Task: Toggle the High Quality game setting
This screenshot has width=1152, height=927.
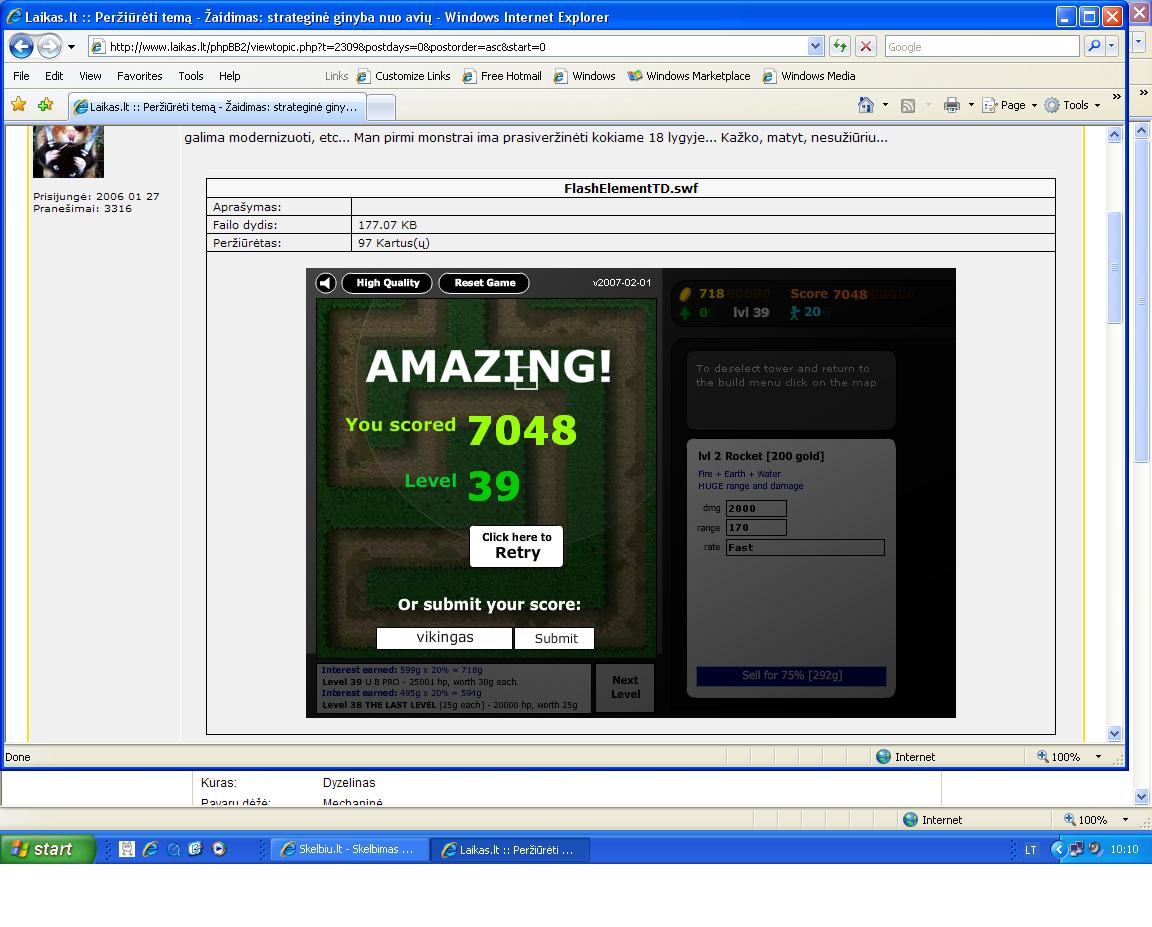Action: coord(388,283)
